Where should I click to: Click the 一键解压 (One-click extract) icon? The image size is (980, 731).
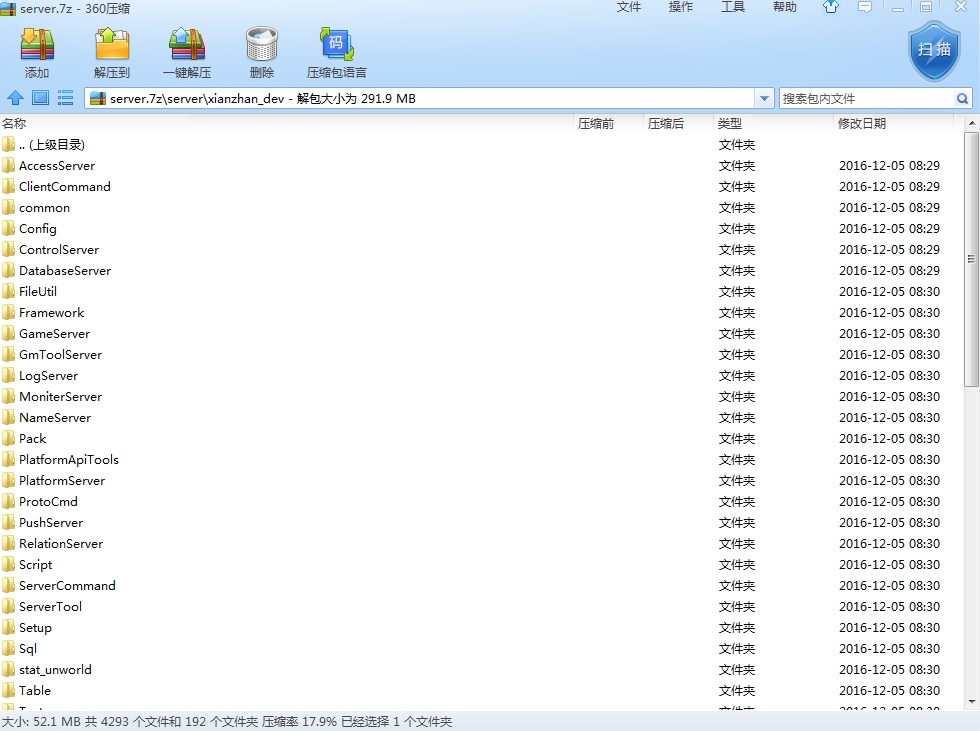187,52
